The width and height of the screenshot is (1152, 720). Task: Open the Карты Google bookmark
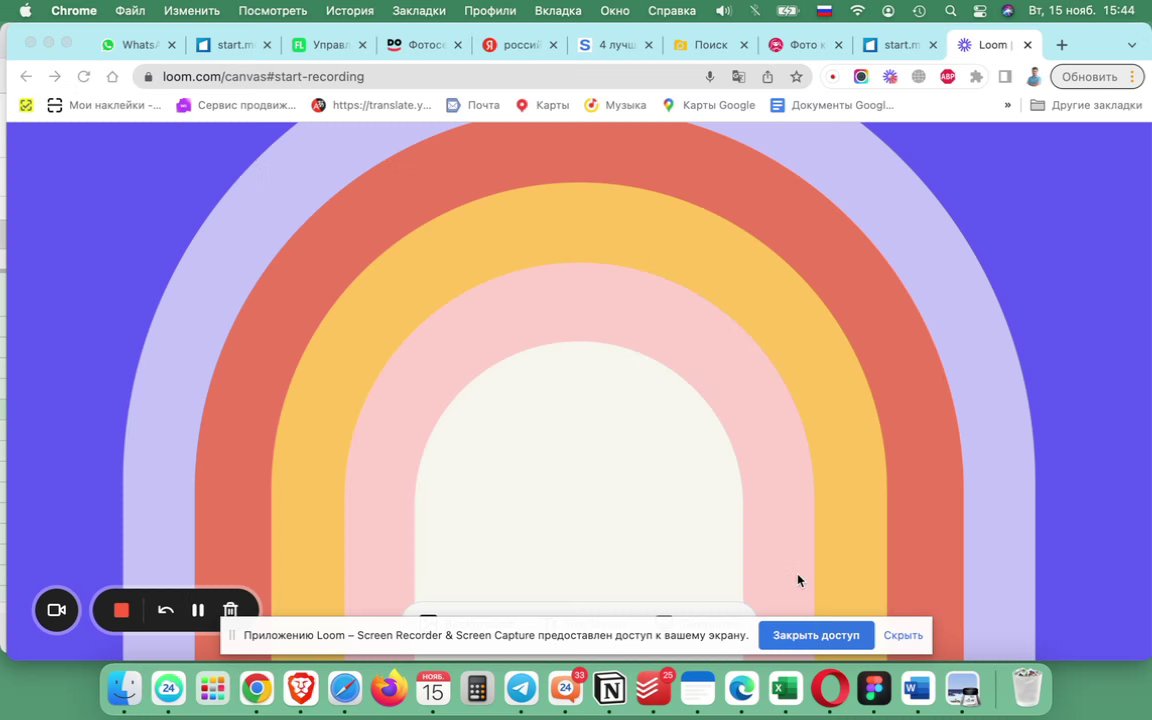[708, 105]
